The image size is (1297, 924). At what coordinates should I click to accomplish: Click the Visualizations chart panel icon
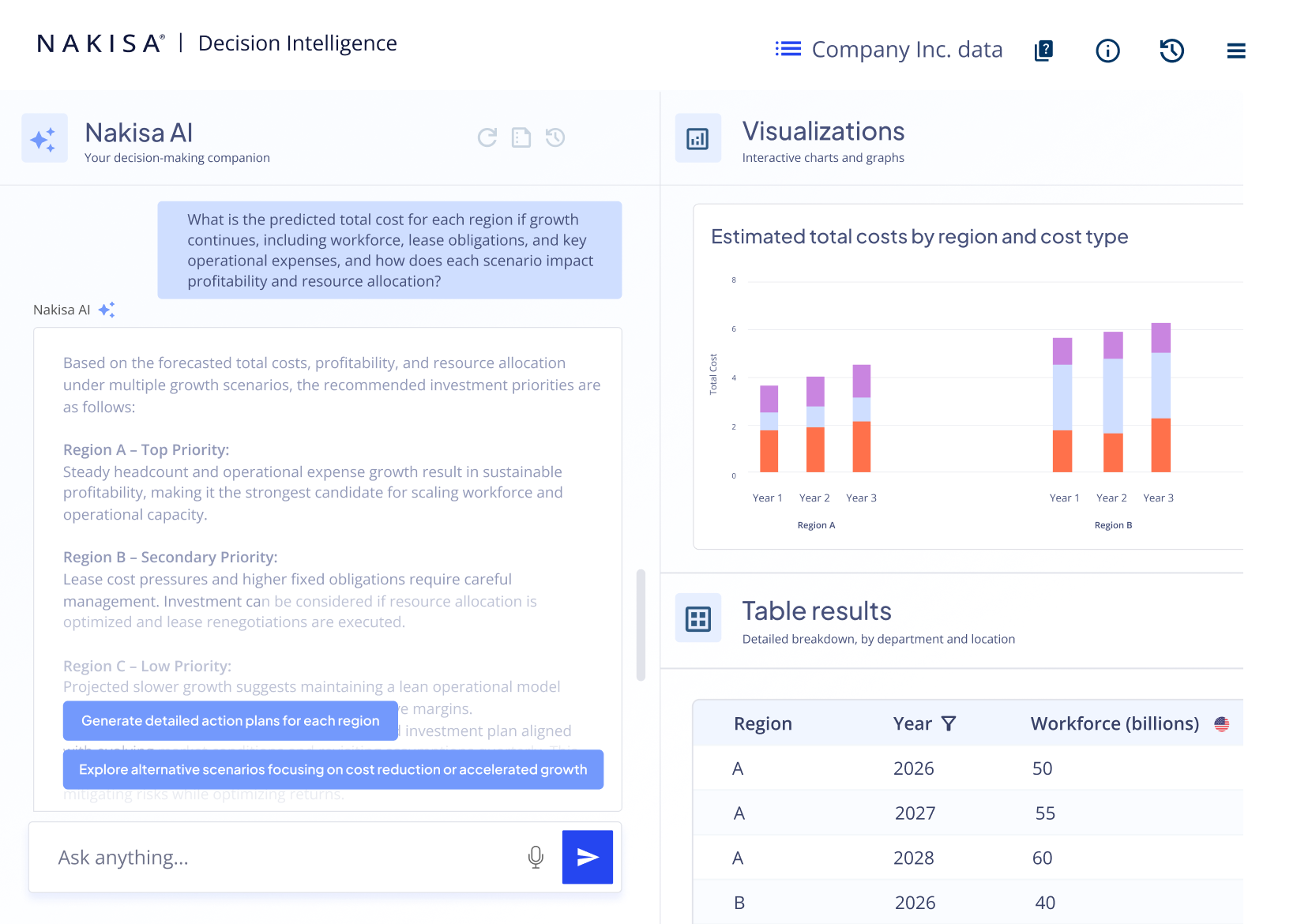[x=697, y=139]
